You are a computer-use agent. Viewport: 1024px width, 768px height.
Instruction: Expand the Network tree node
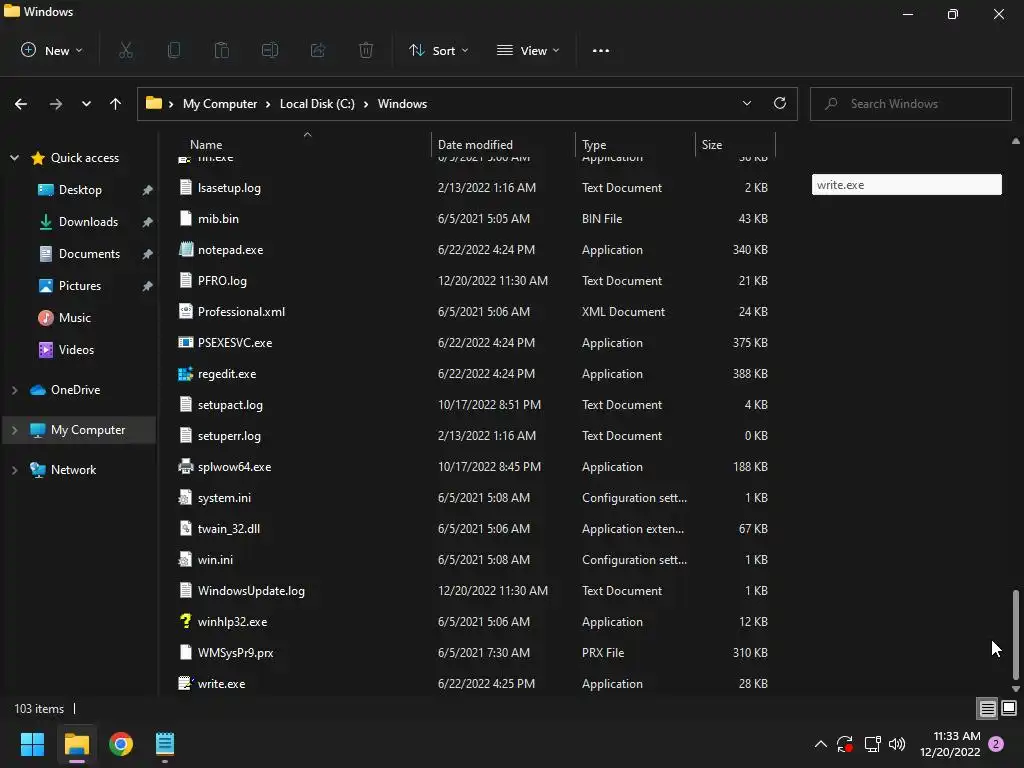(x=14, y=470)
